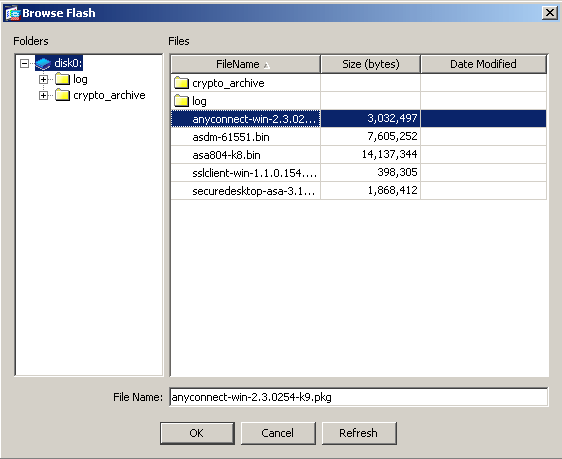Click the Browse Flash title bar app icon
Viewport: 562px width, 459px height.
[12, 13]
